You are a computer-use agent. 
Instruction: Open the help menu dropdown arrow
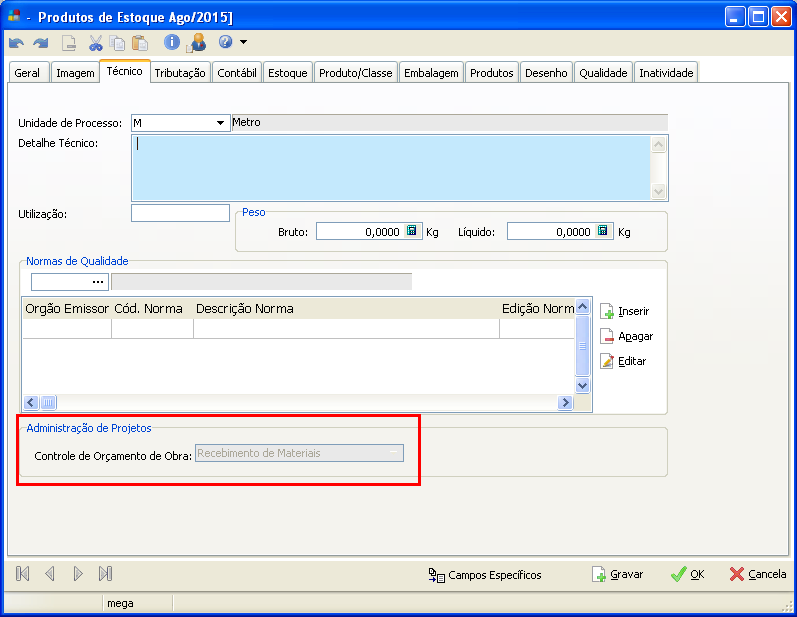pyautogui.click(x=243, y=43)
